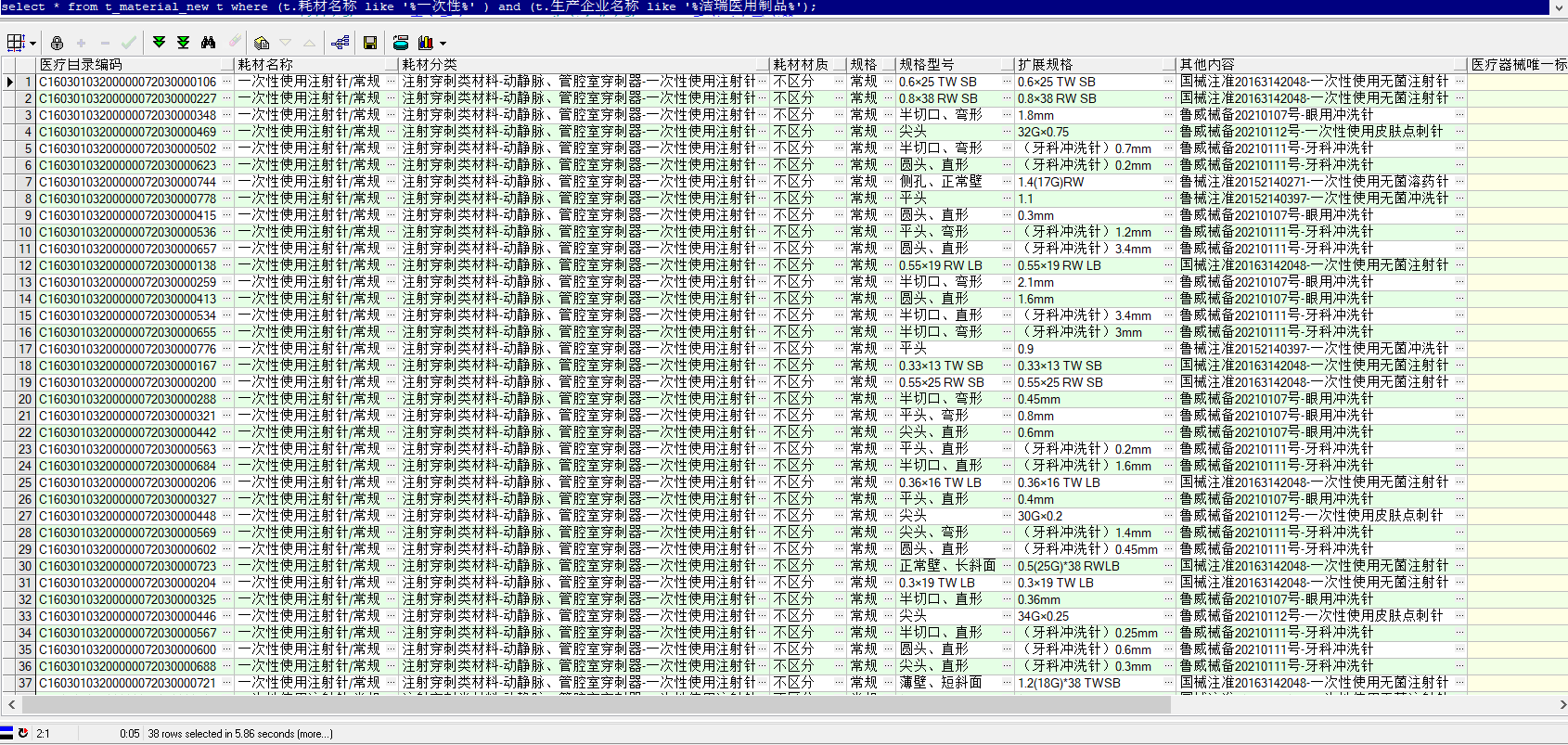
Task: Click the select-grid cells icon
Action: click(16, 43)
